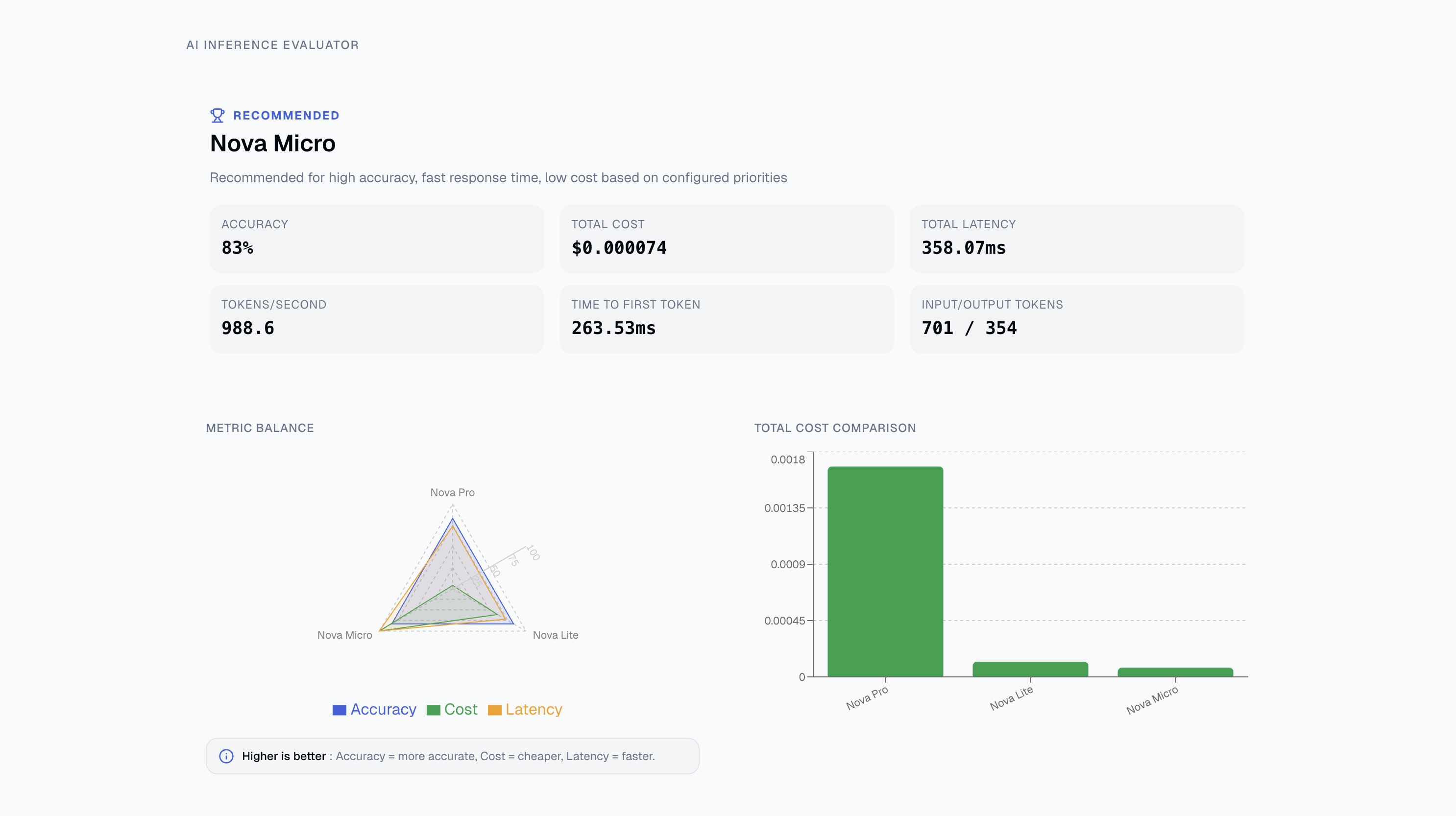This screenshot has width=1456, height=816.
Task: Click the 100 tick on the radar axis
Action: (533, 552)
